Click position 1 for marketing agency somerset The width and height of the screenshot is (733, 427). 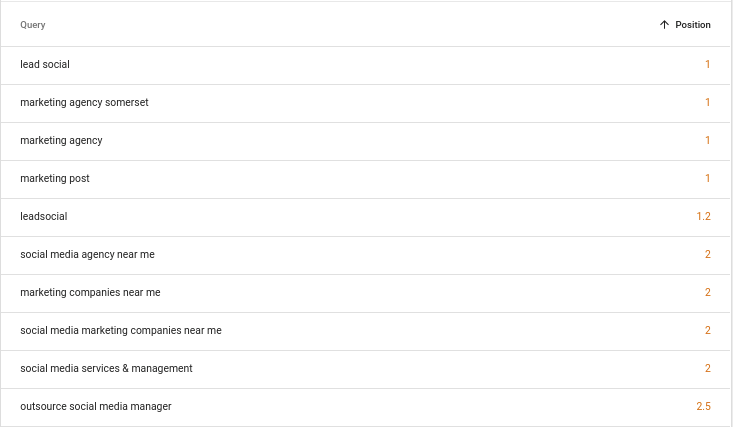click(708, 102)
